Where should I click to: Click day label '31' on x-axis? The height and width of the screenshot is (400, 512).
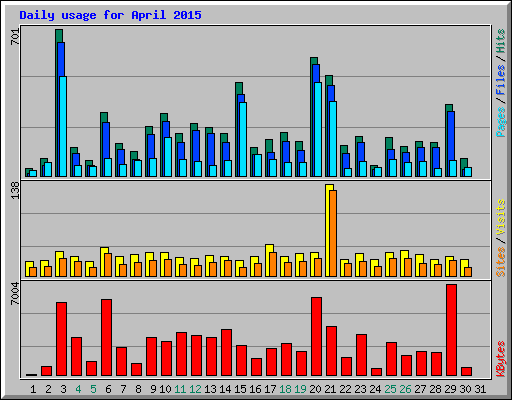tap(480, 389)
